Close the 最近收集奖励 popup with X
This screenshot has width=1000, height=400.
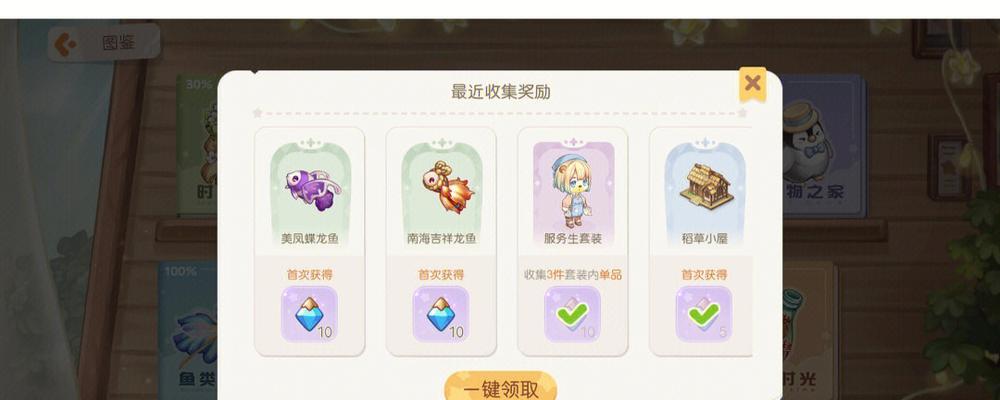click(x=753, y=83)
